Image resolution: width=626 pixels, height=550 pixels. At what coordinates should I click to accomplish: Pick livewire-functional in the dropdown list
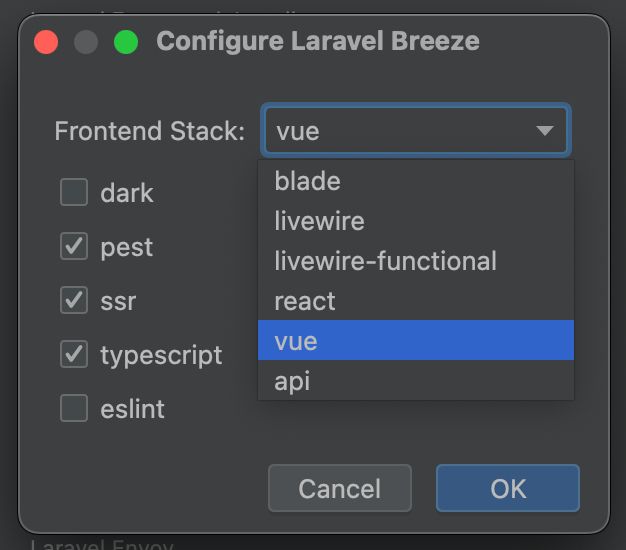(x=416, y=260)
